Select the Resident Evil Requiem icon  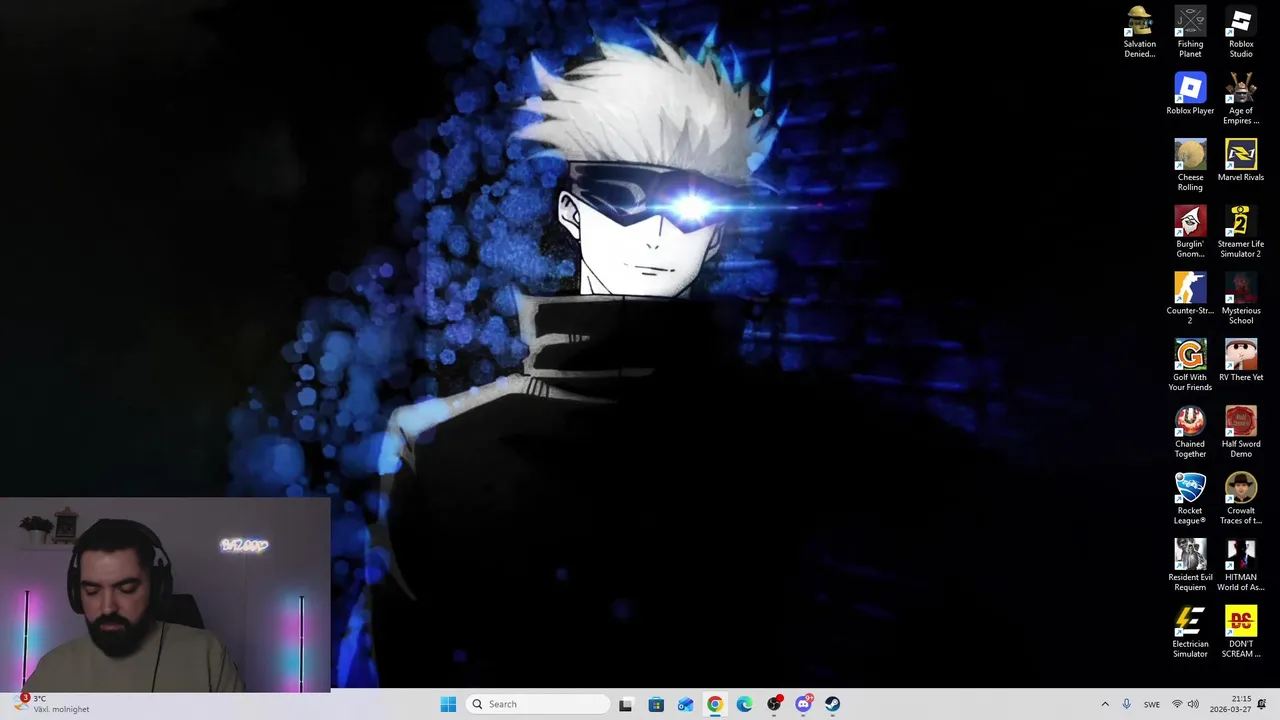click(x=1190, y=566)
